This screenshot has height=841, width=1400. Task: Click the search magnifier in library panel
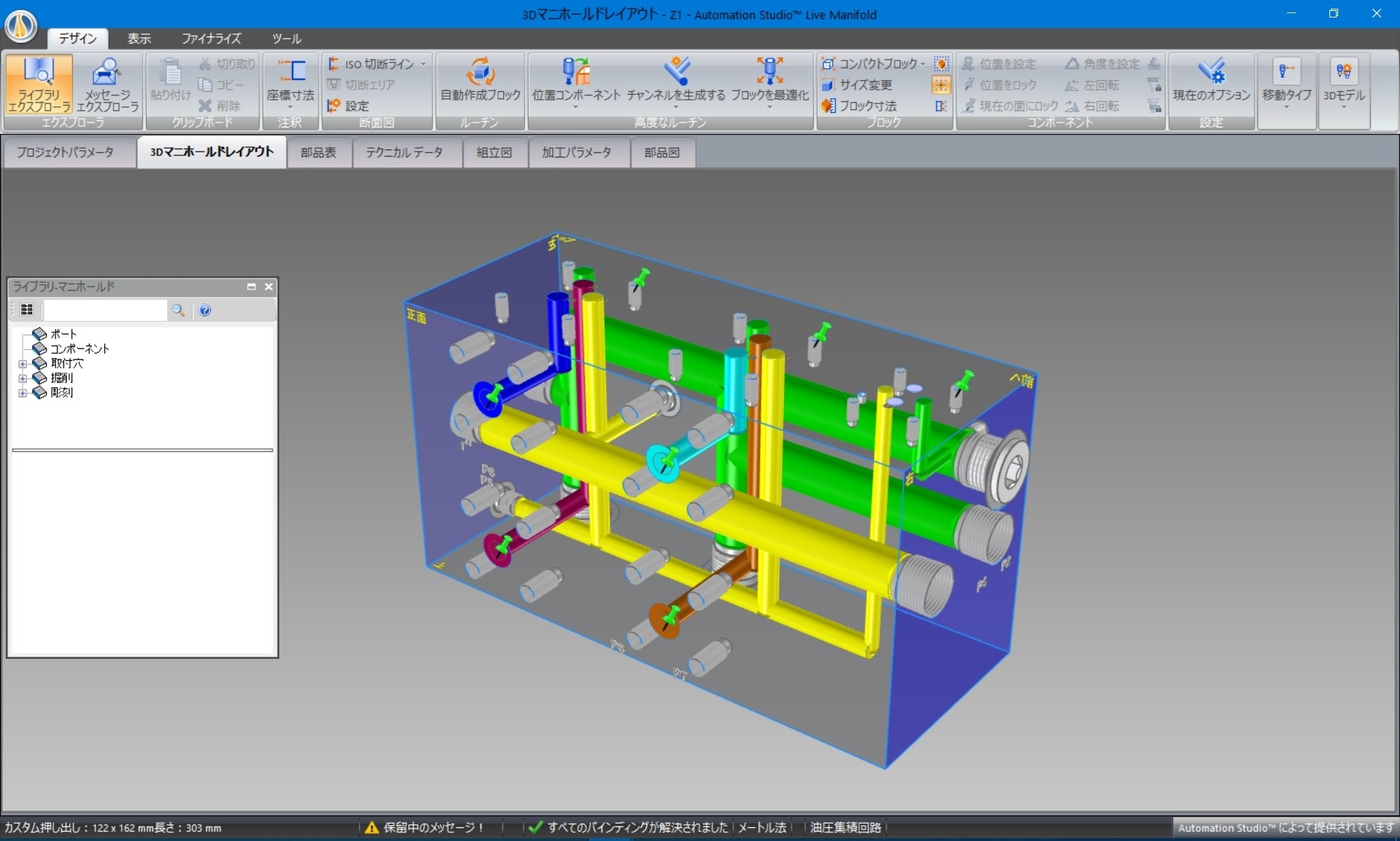178,310
